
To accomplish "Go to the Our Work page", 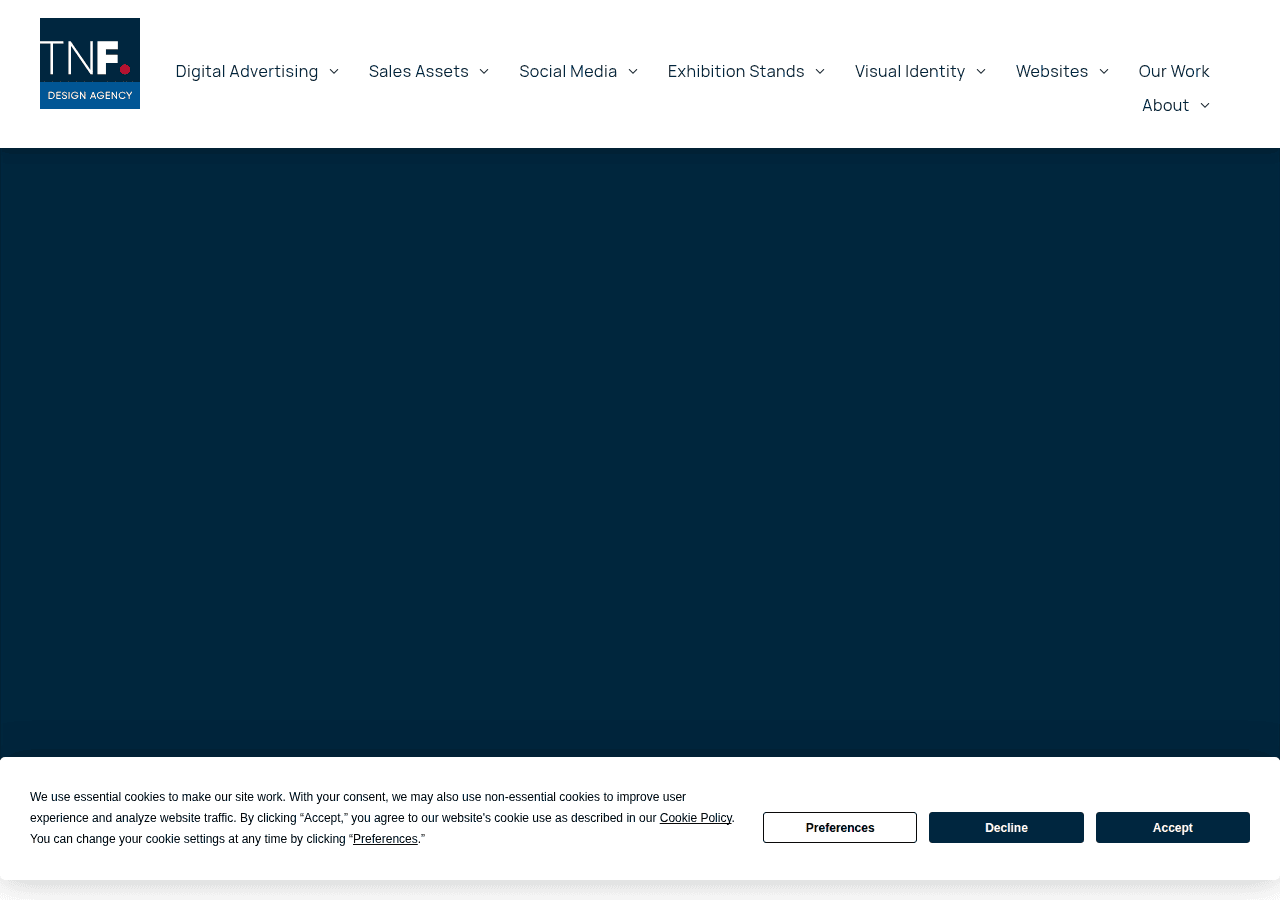I will (1174, 71).
